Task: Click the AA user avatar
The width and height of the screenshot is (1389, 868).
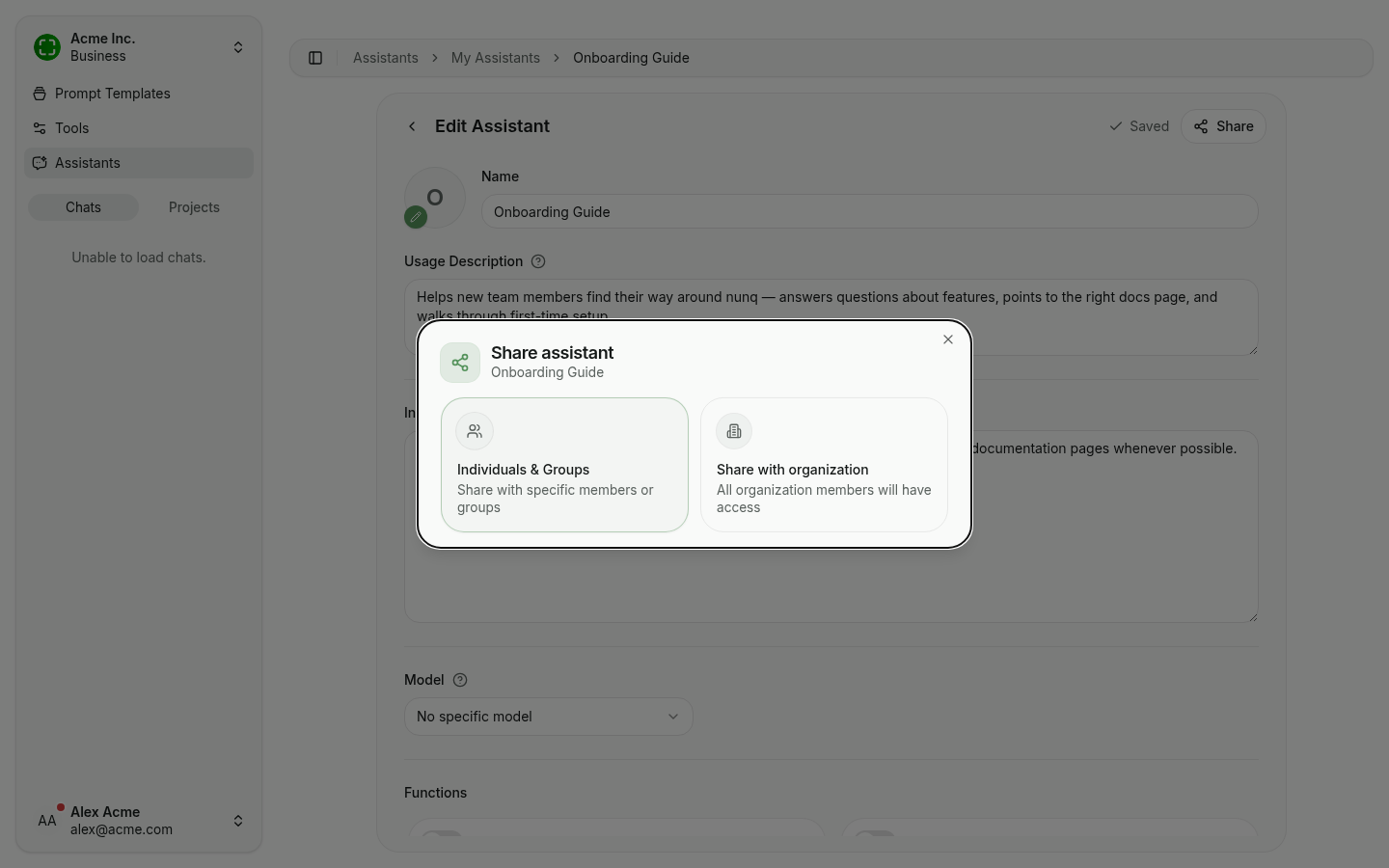Action: [x=47, y=821]
